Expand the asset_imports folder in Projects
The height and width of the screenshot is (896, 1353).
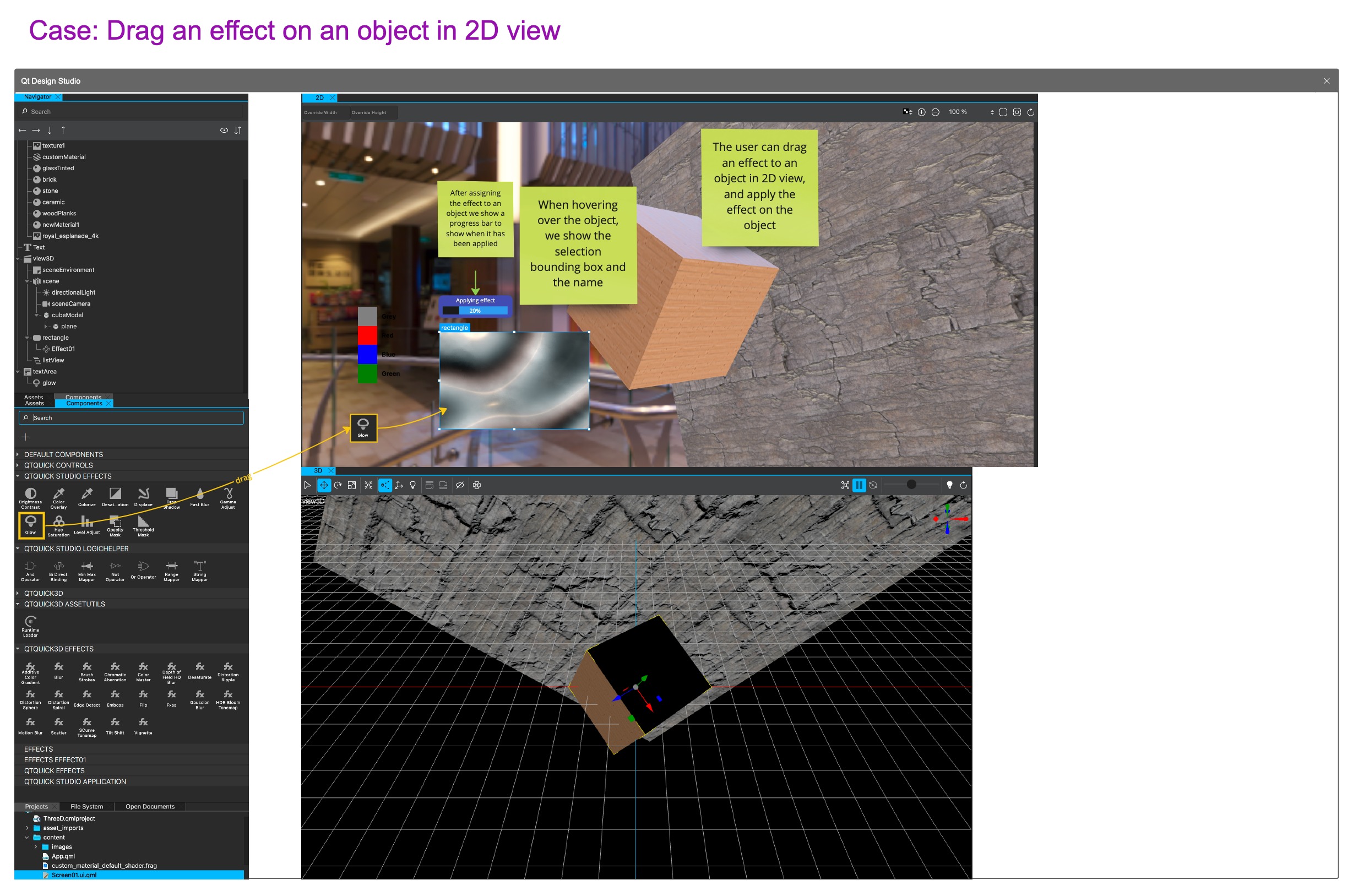click(x=27, y=827)
